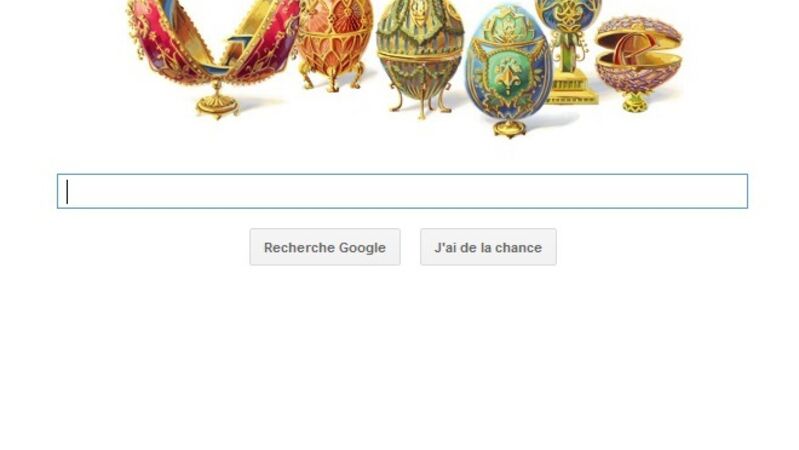The height and width of the screenshot is (450, 799).
Task: Click the gold stand under the red egg
Action: (x=217, y=102)
